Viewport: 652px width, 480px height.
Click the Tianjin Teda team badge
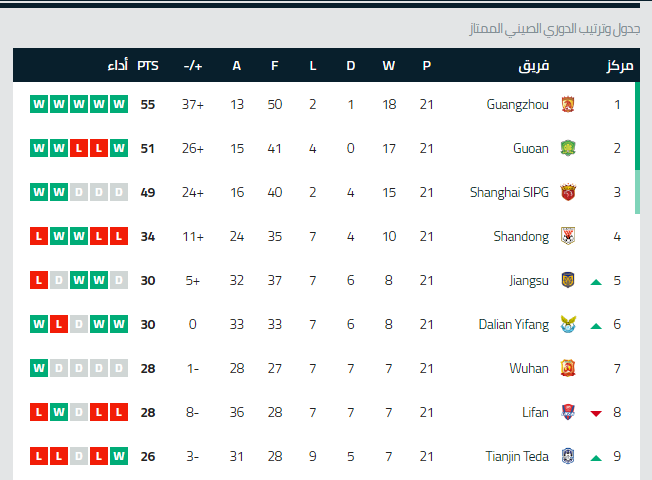click(567, 456)
